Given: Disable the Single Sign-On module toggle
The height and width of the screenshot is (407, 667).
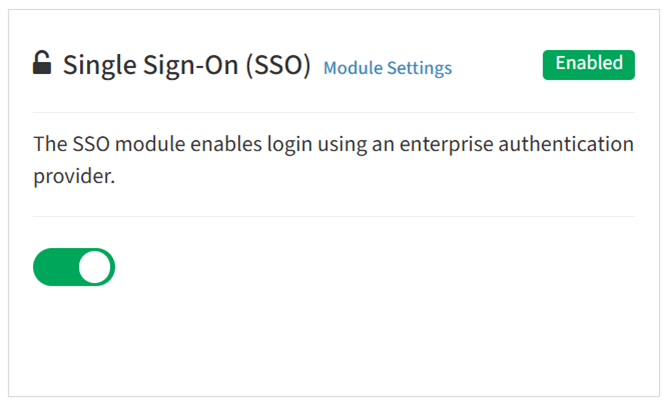Looking at the screenshot, I should (x=74, y=267).
